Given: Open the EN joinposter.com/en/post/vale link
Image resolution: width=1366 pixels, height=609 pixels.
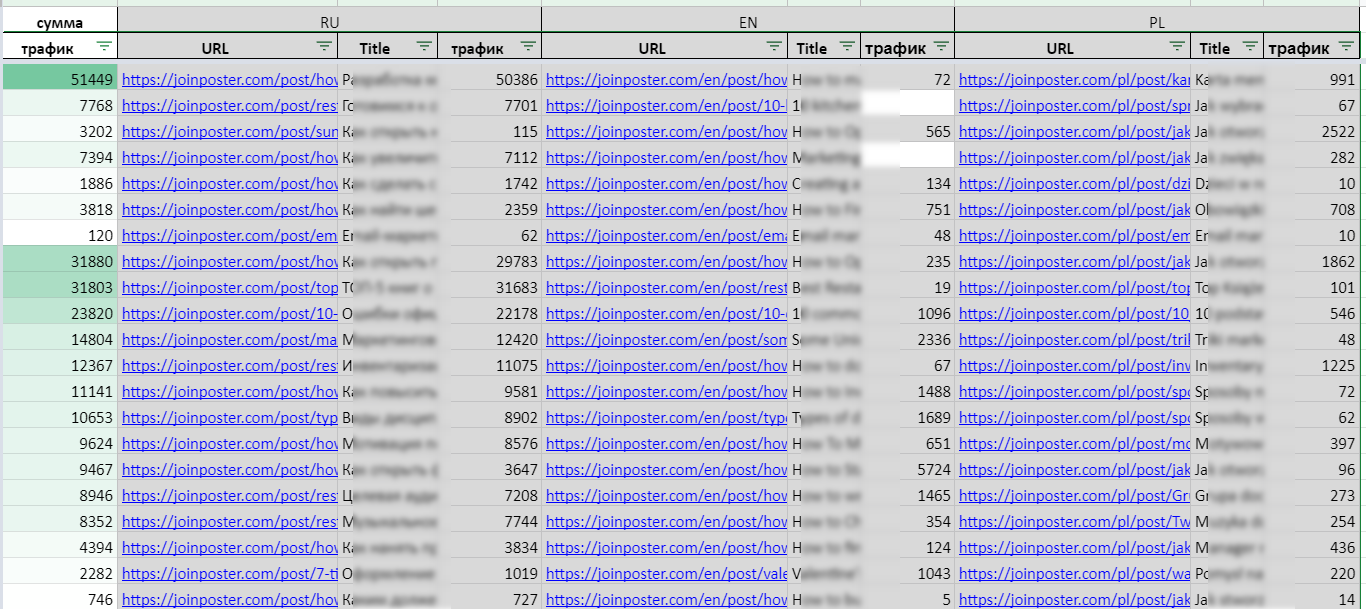Looking at the screenshot, I should point(667,573).
